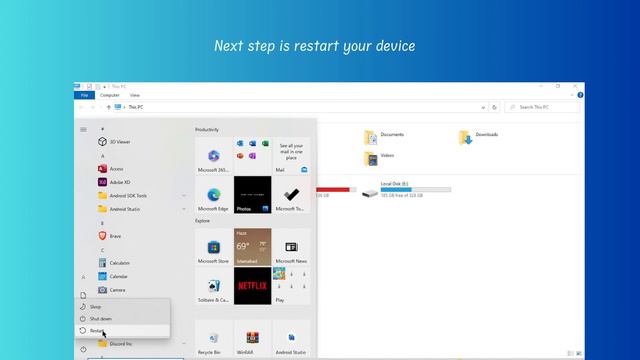Open the Local Disk drive with blue bar
Screen dimensions: 640x360
407,190
